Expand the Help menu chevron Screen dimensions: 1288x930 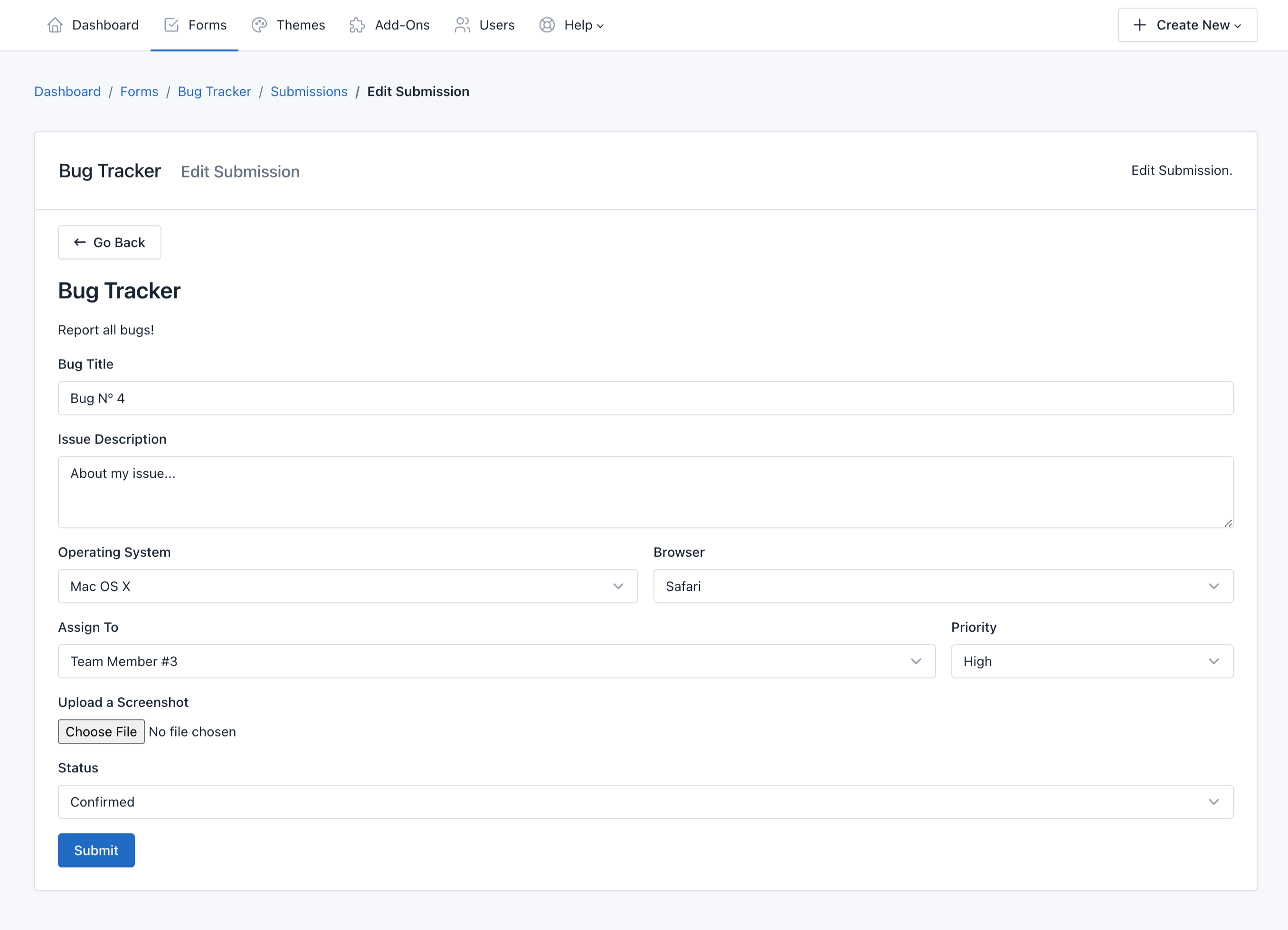tap(601, 26)
